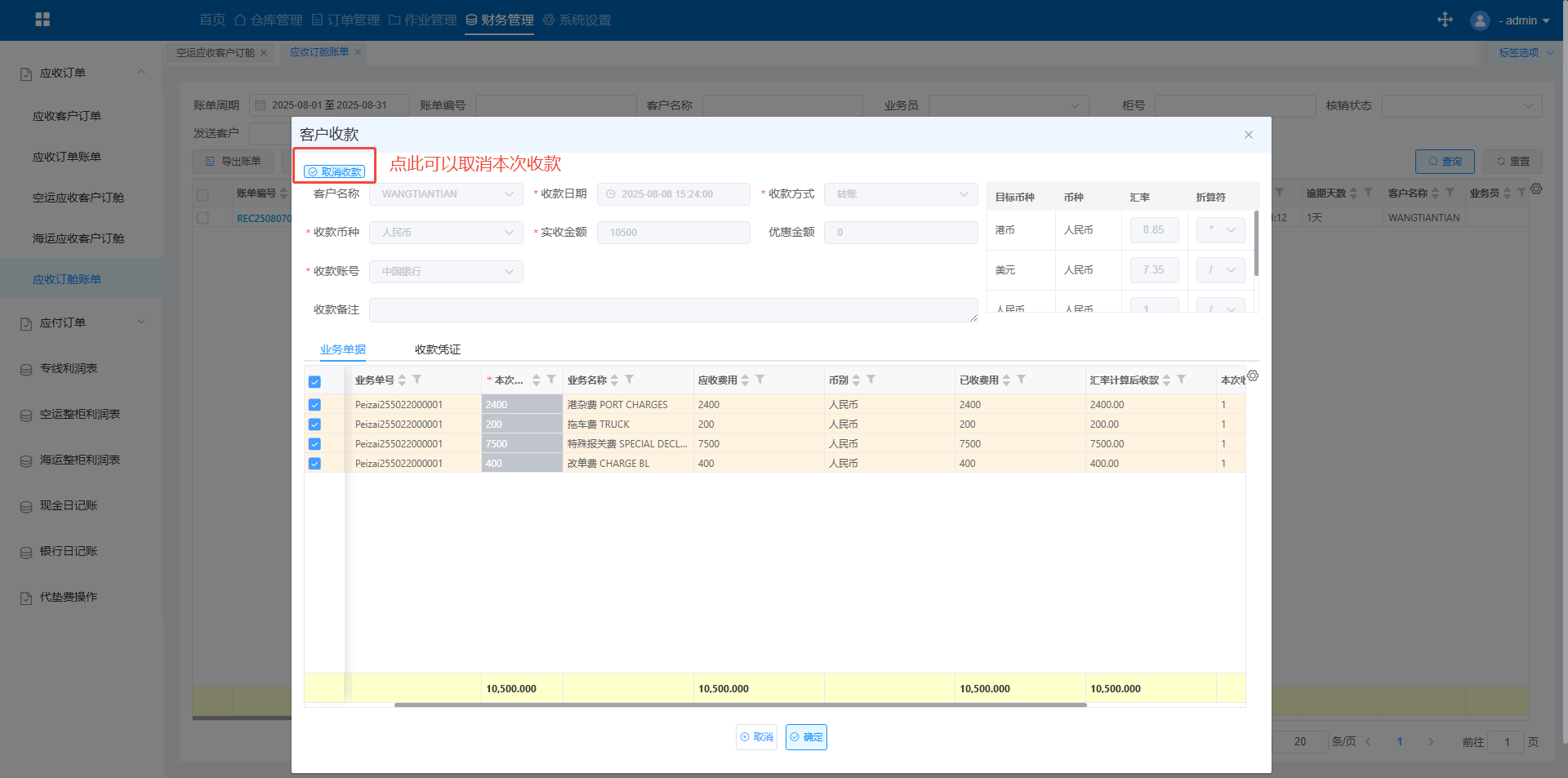Uncheck the 港杂费 PORT CHARGES row checkbox
Screen dimensions: 1568x778
[x=314, y=405]
